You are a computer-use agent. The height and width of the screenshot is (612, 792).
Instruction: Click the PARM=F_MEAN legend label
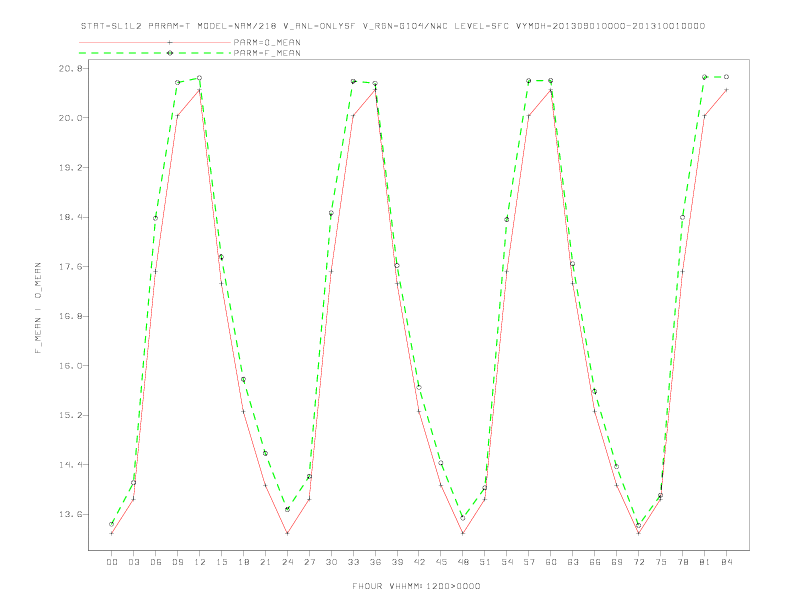pyautogui.click(x=267, y=53)
